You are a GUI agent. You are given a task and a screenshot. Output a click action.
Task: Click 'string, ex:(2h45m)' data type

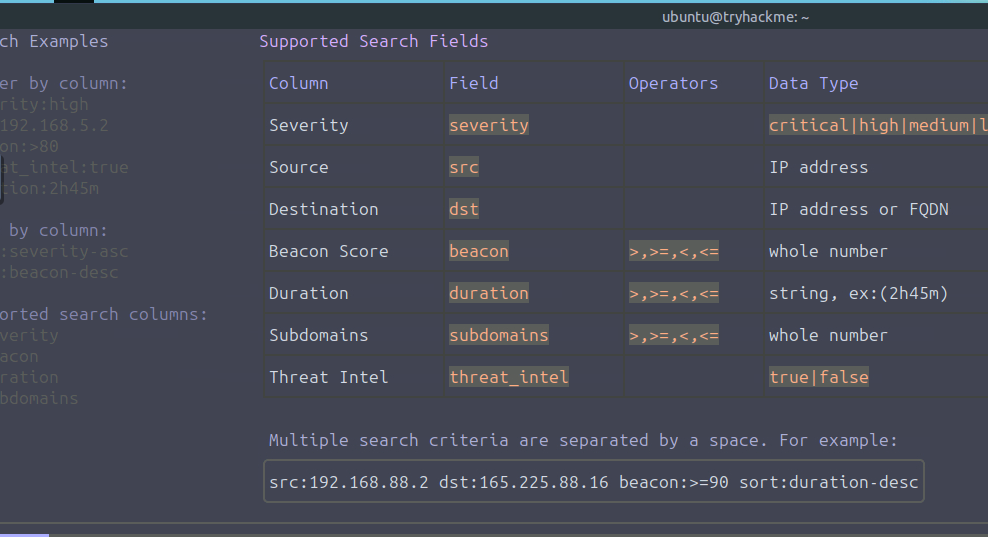(859, 293)
